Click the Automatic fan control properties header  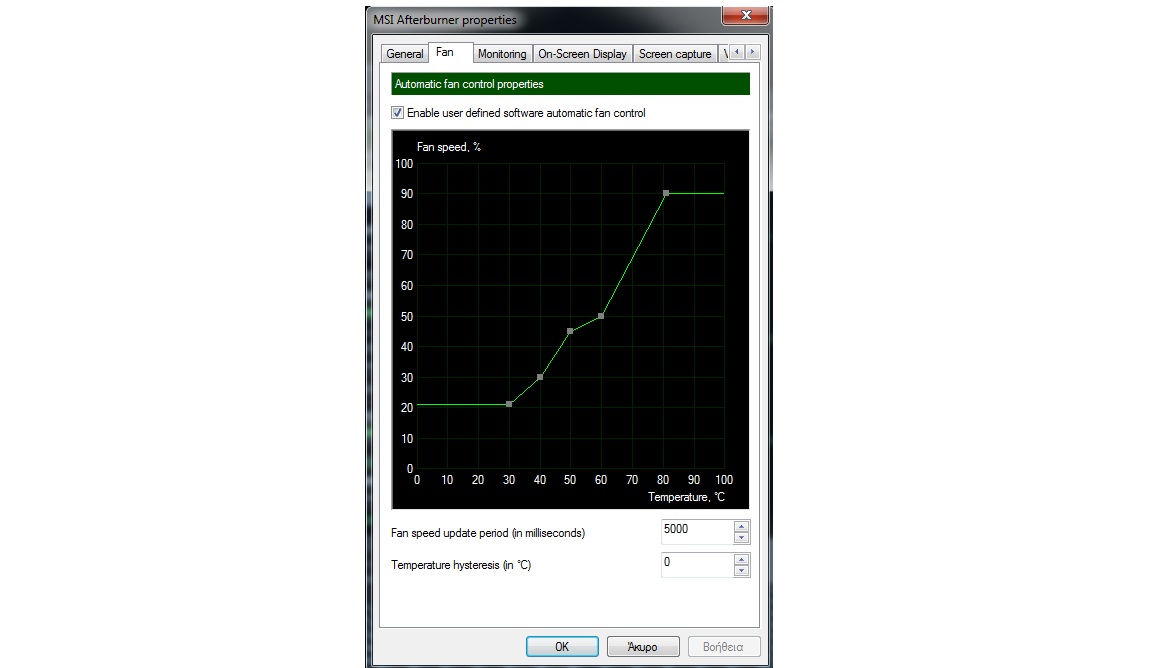pos(570,84)
